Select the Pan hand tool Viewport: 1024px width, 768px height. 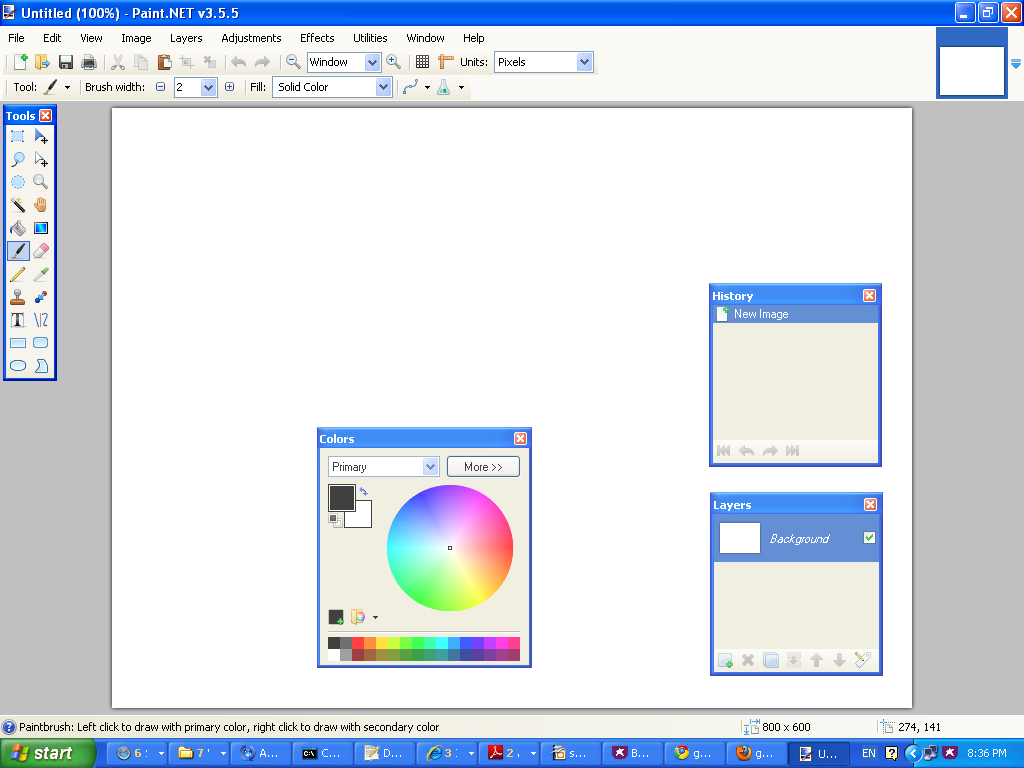pos(40,205)
